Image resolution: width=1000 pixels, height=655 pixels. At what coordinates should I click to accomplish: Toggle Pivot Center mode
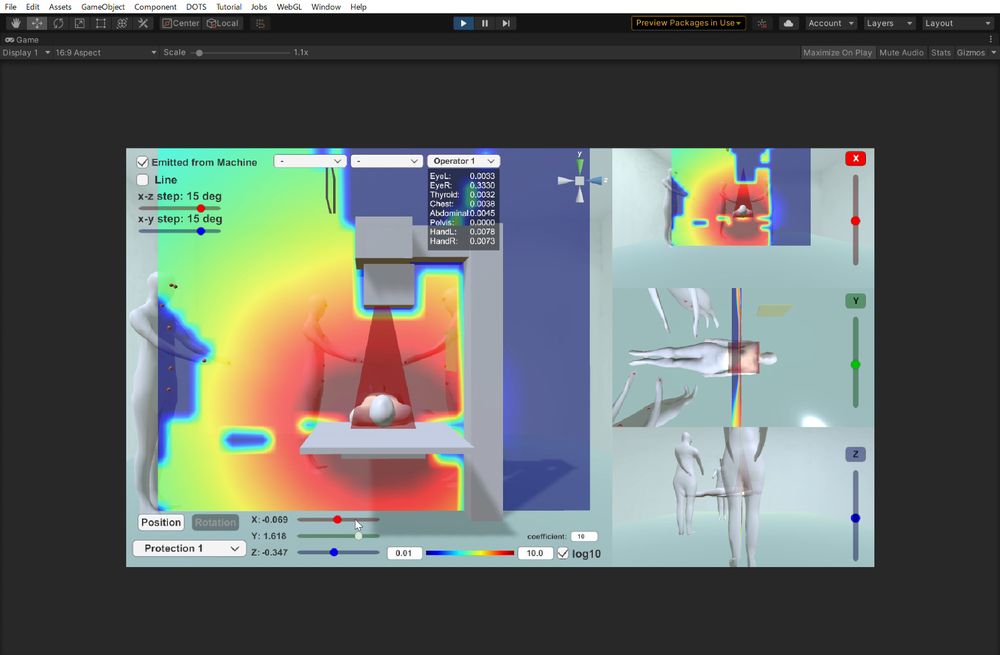(180, 23)
